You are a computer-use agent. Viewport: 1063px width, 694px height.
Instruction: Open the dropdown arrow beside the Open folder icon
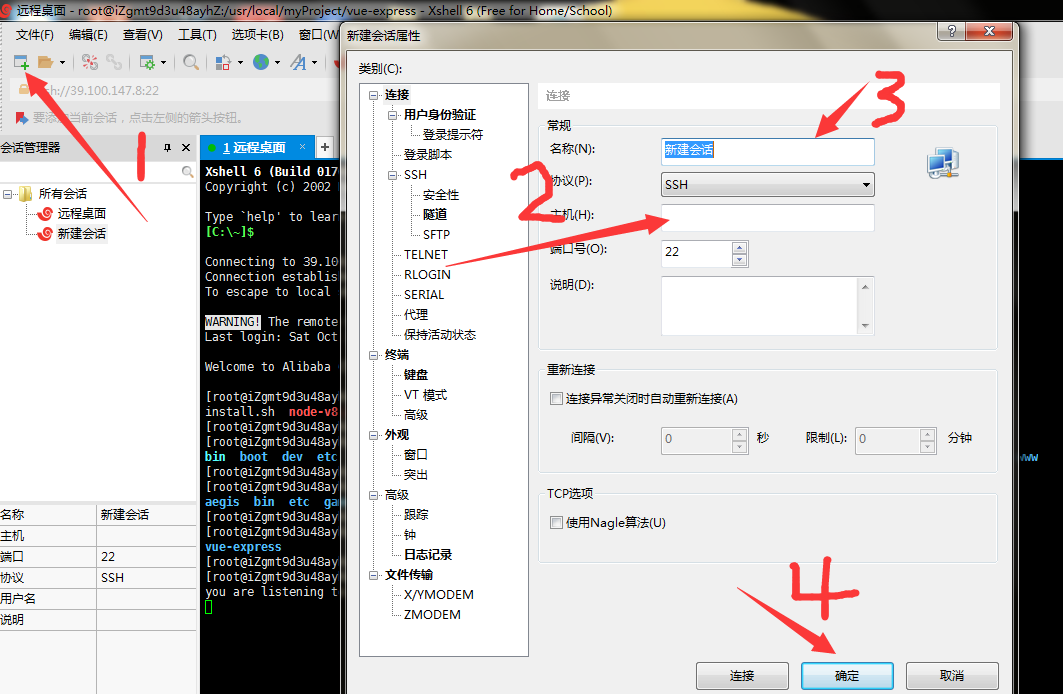coord(62,63)
